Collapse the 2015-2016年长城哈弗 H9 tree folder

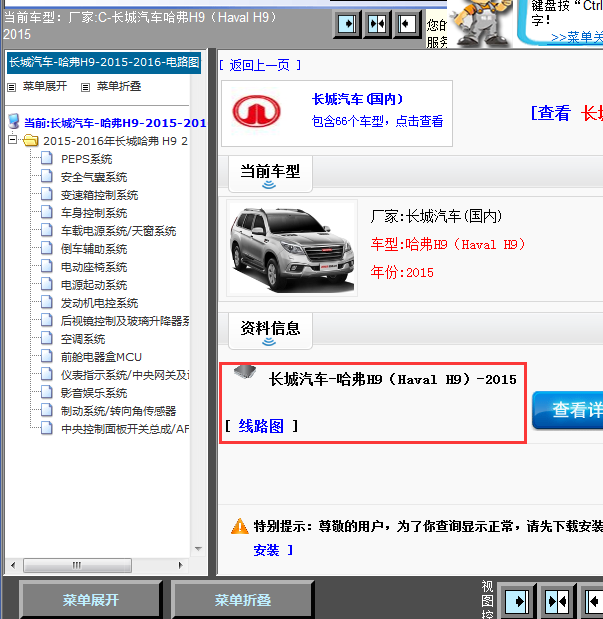pyautogui.click(x=13, y=140)
